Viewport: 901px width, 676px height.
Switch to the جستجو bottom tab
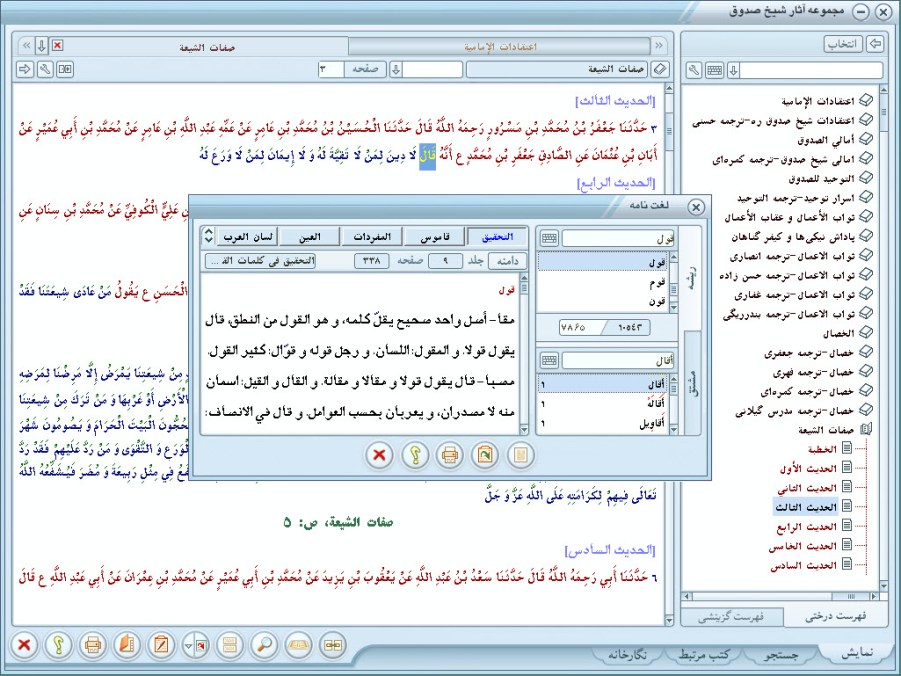point(781,654)
